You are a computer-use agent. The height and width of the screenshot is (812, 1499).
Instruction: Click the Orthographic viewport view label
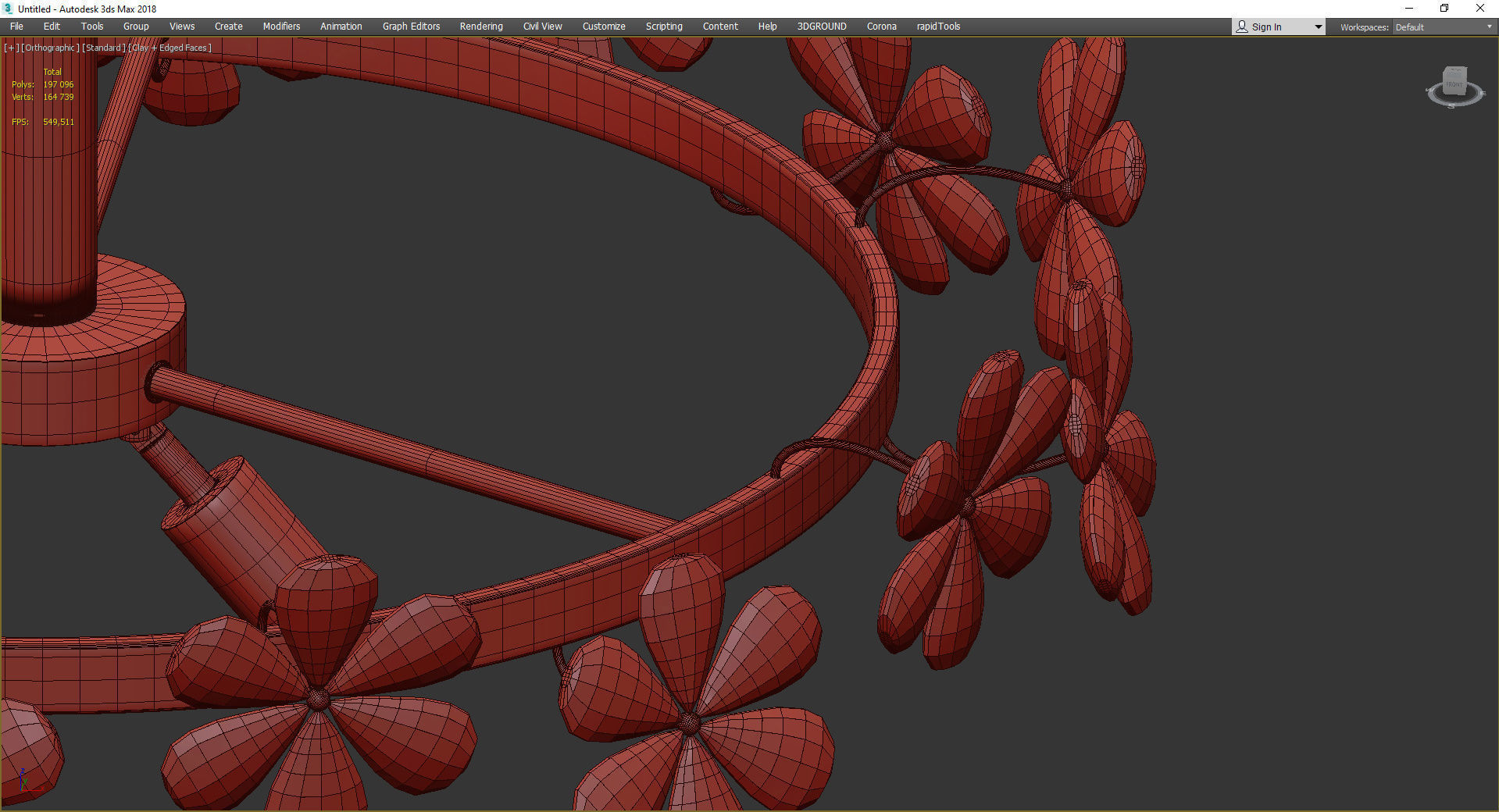[51, 48]
